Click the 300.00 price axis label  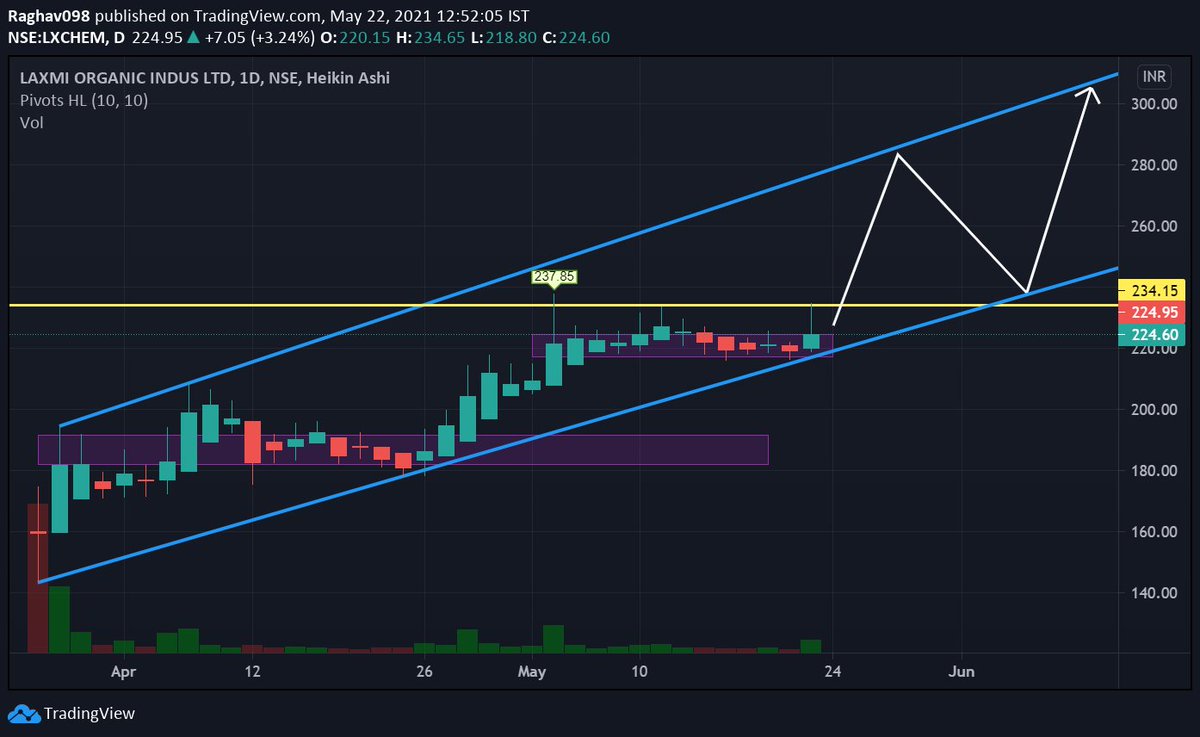click(x=1152, y=104)
